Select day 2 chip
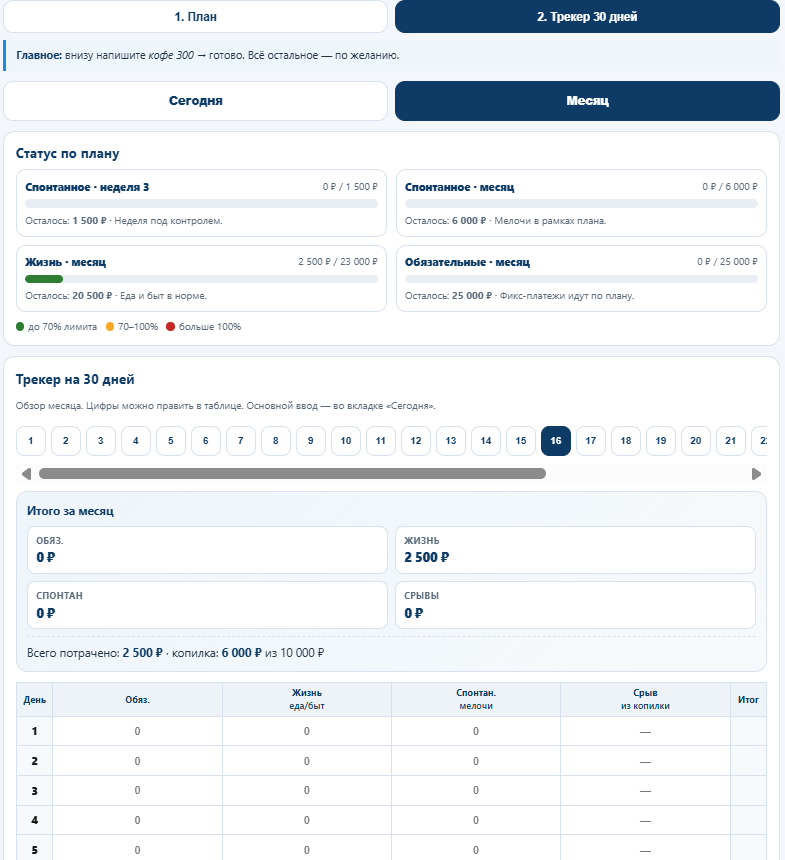The width and height of the screenshot is (785, 860). pyautogui.click(x=66, y=441)
